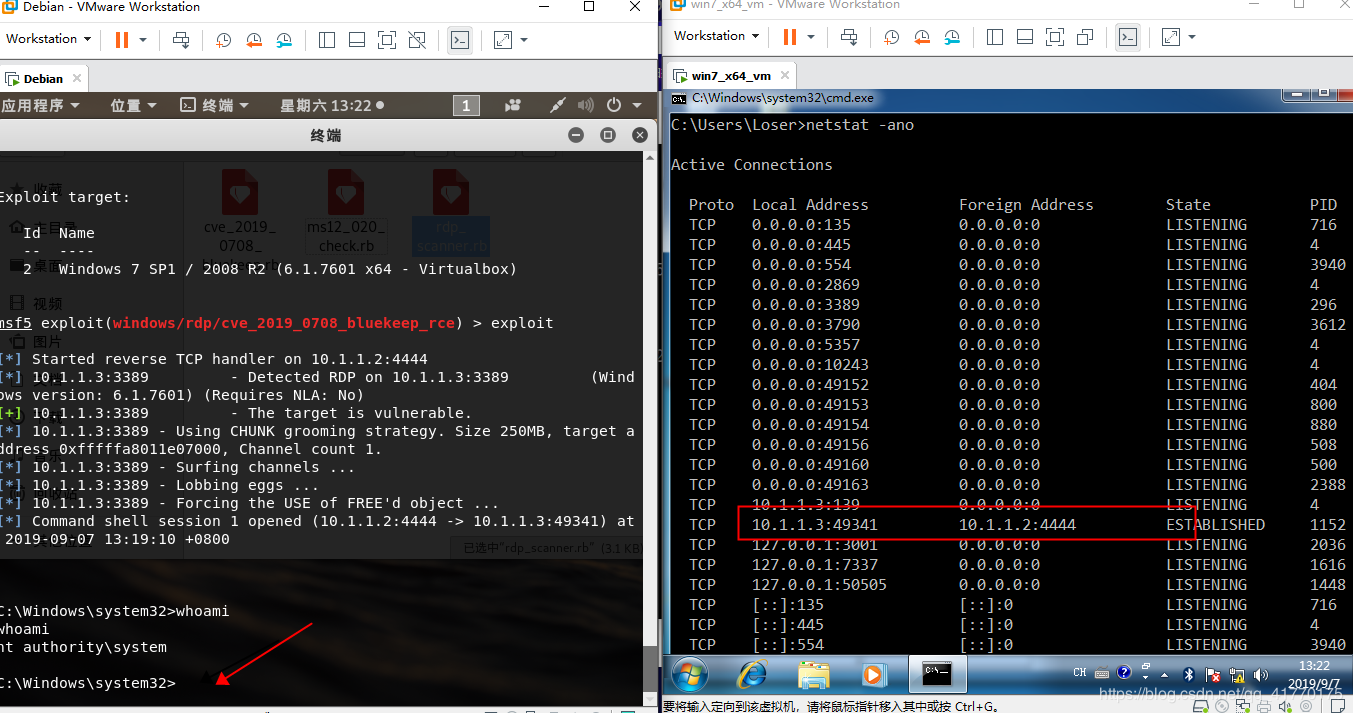The height and width of the screenshot is (713, 1353).
Task: Minimize the 终端 terminal window
Action: [x=576, y=135]
